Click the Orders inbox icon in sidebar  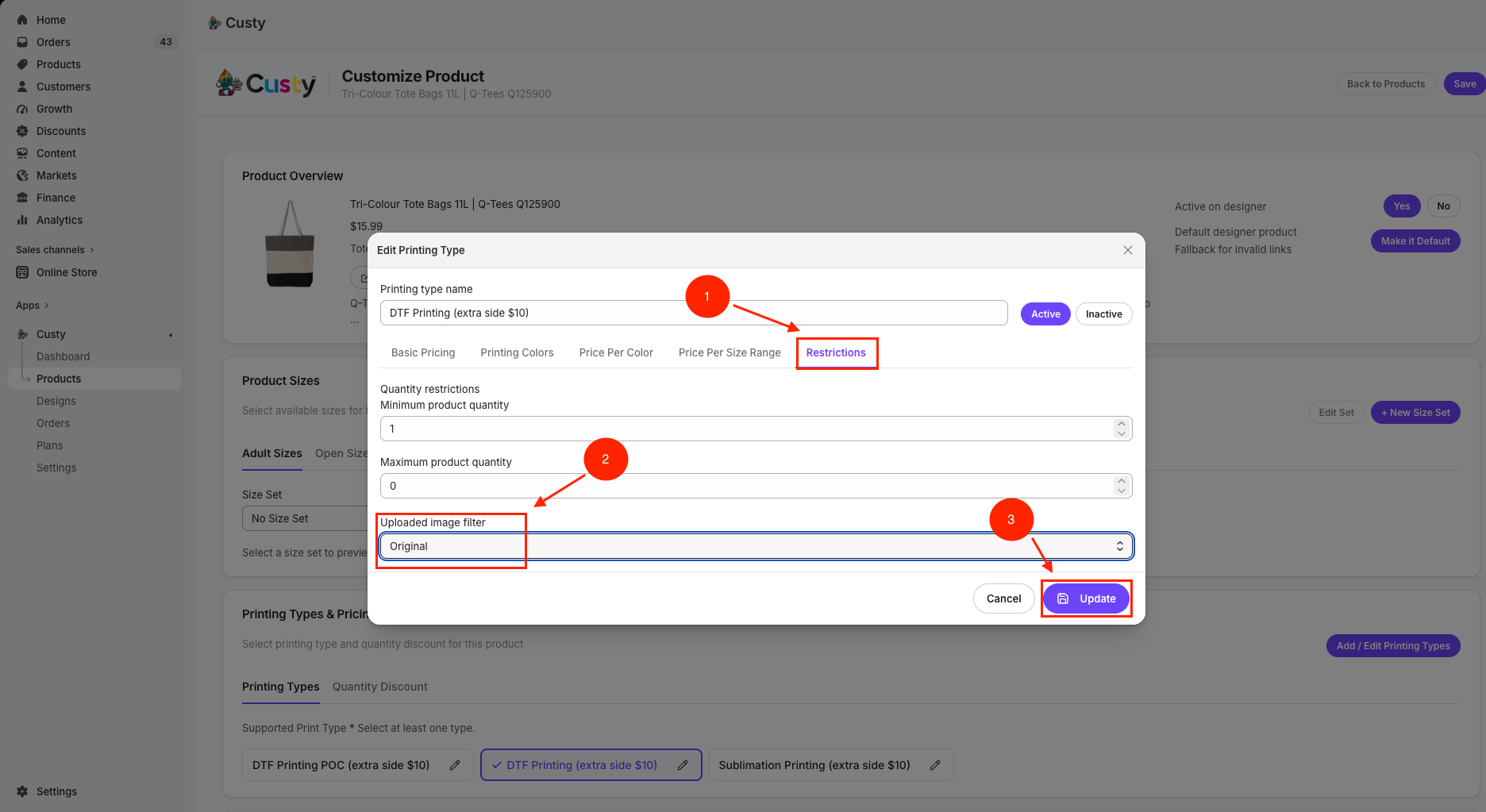[x=22, y=42]
